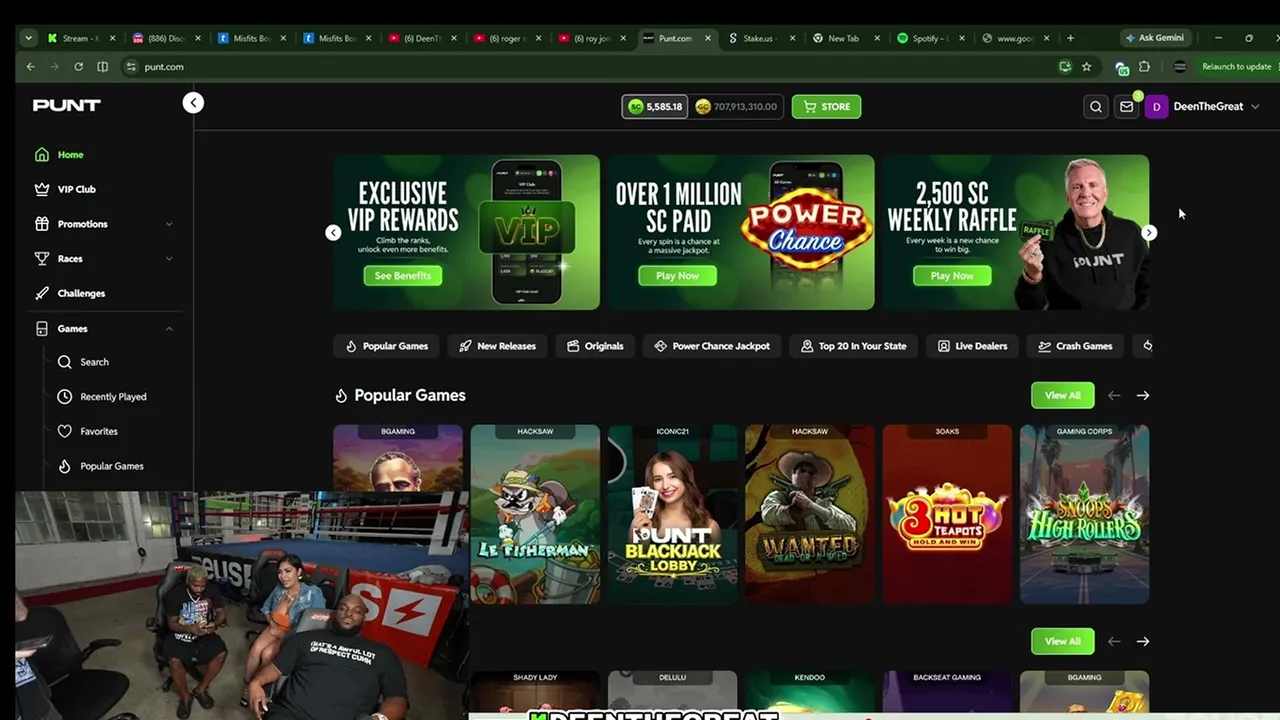Select the Power Chance Jackpot category chip
This screenshot has width=1280, height=720.
[712, 346]
